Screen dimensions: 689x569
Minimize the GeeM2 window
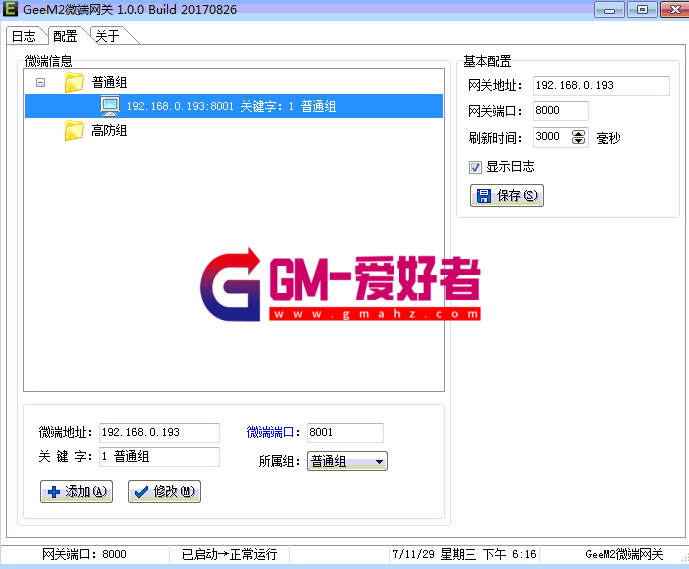pos(609,10)
